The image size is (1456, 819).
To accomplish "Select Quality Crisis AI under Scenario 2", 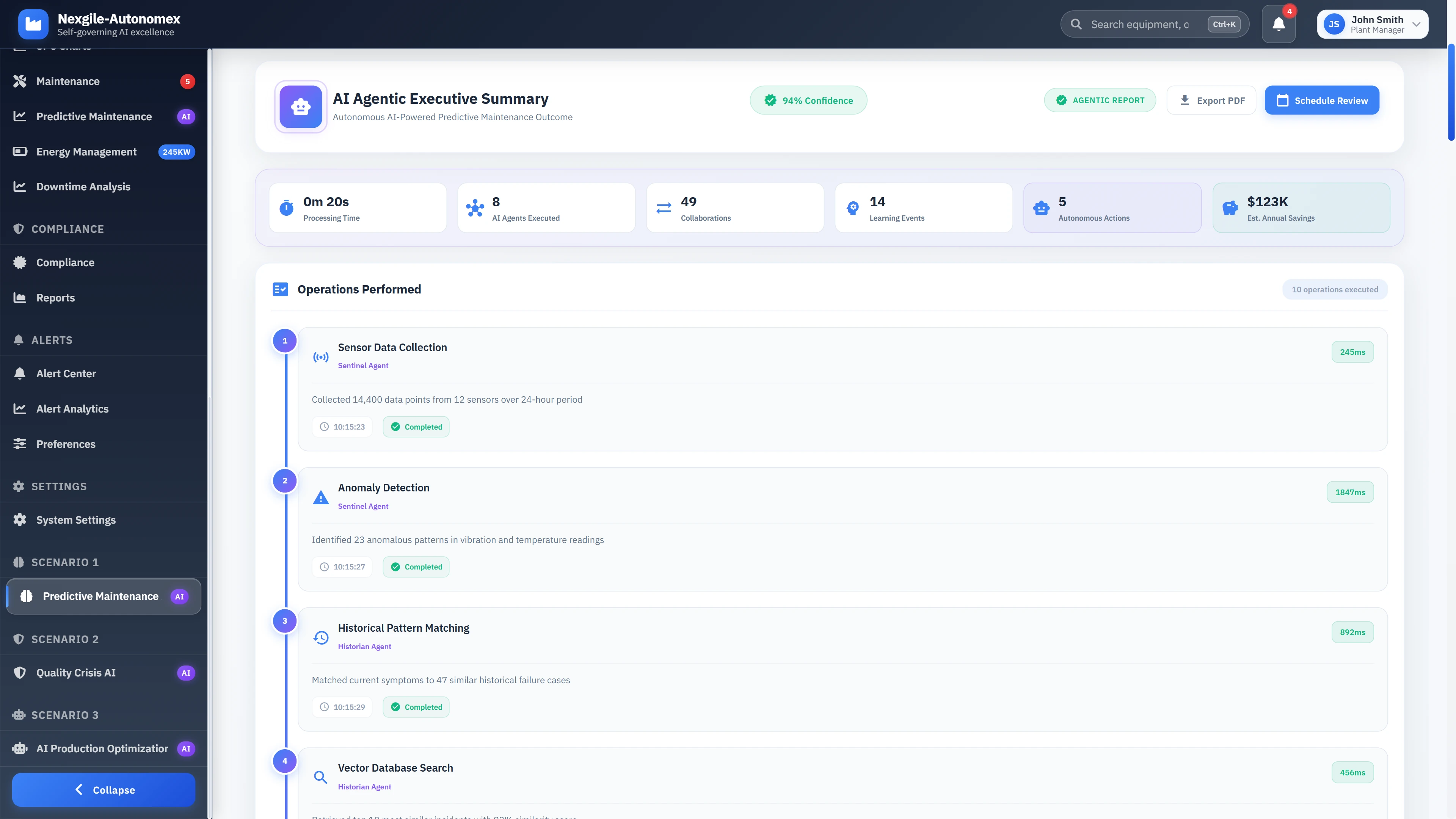I will [76, 673].
